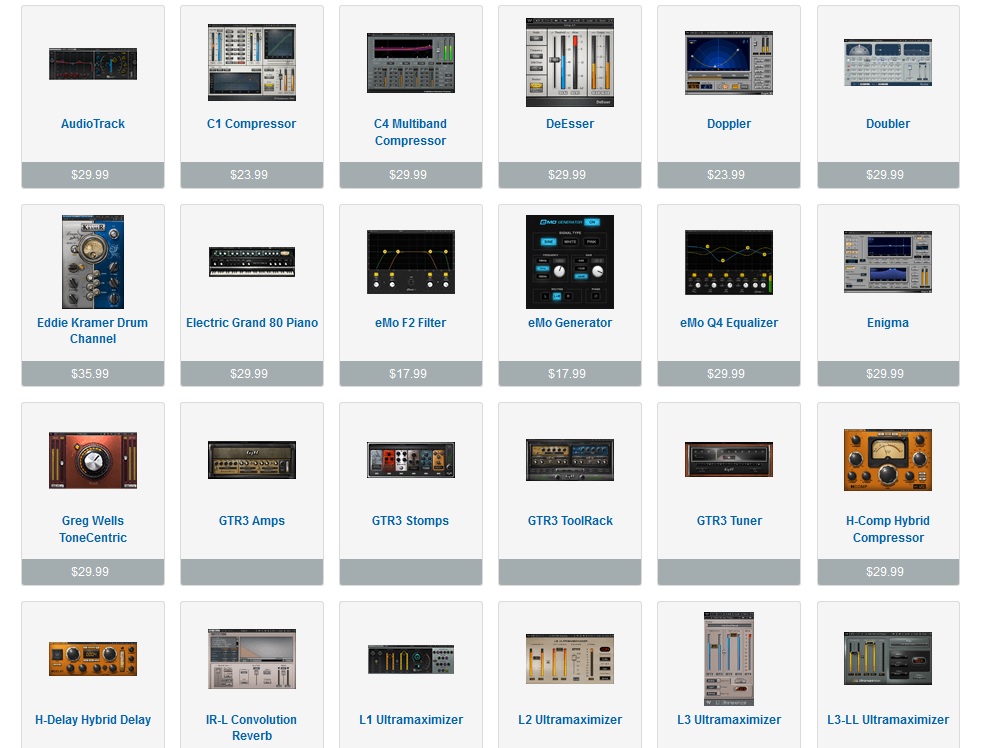Open the C1 Compressor link
The image size is (1000, 748).
[x=251, y=124]
